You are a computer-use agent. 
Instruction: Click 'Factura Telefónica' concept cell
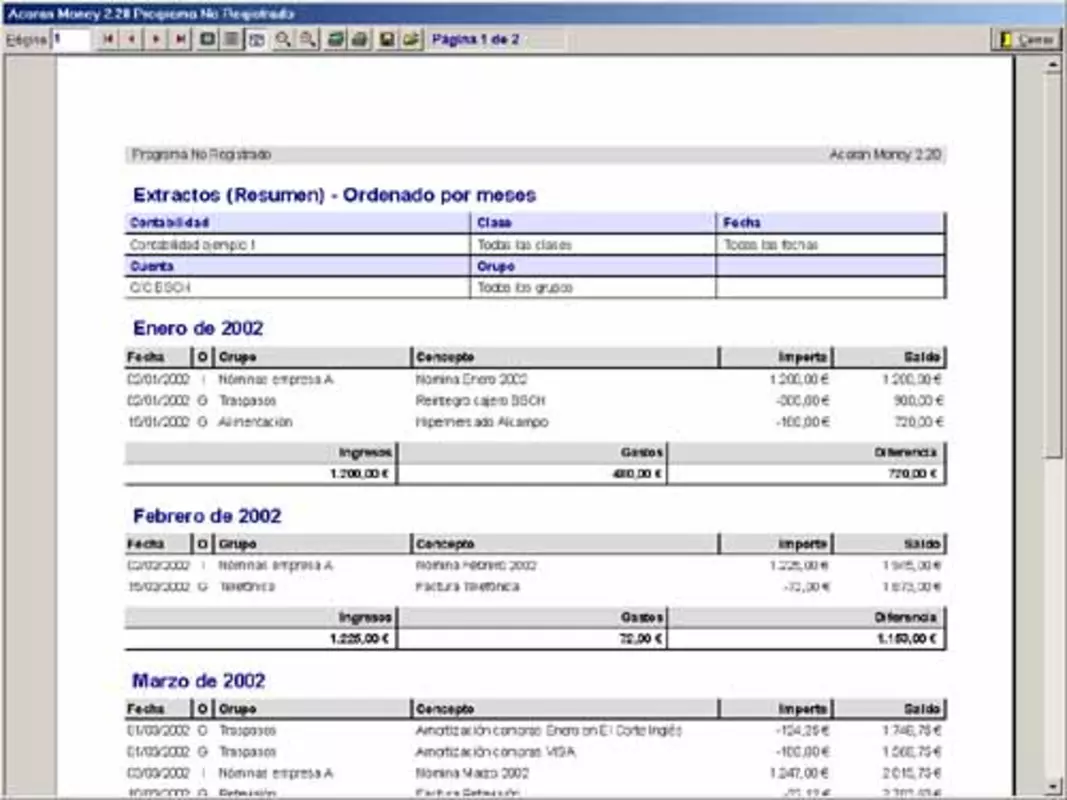467,586
